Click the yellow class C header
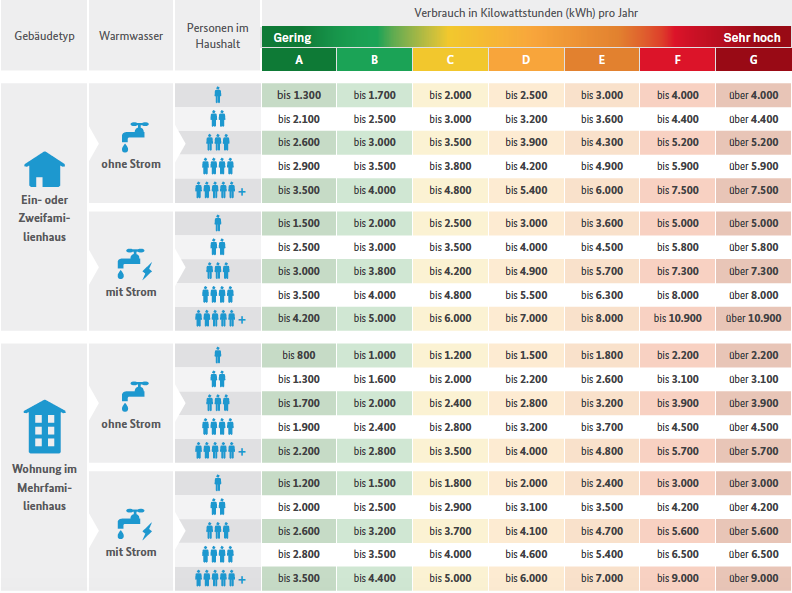 (x=451, y=60)
